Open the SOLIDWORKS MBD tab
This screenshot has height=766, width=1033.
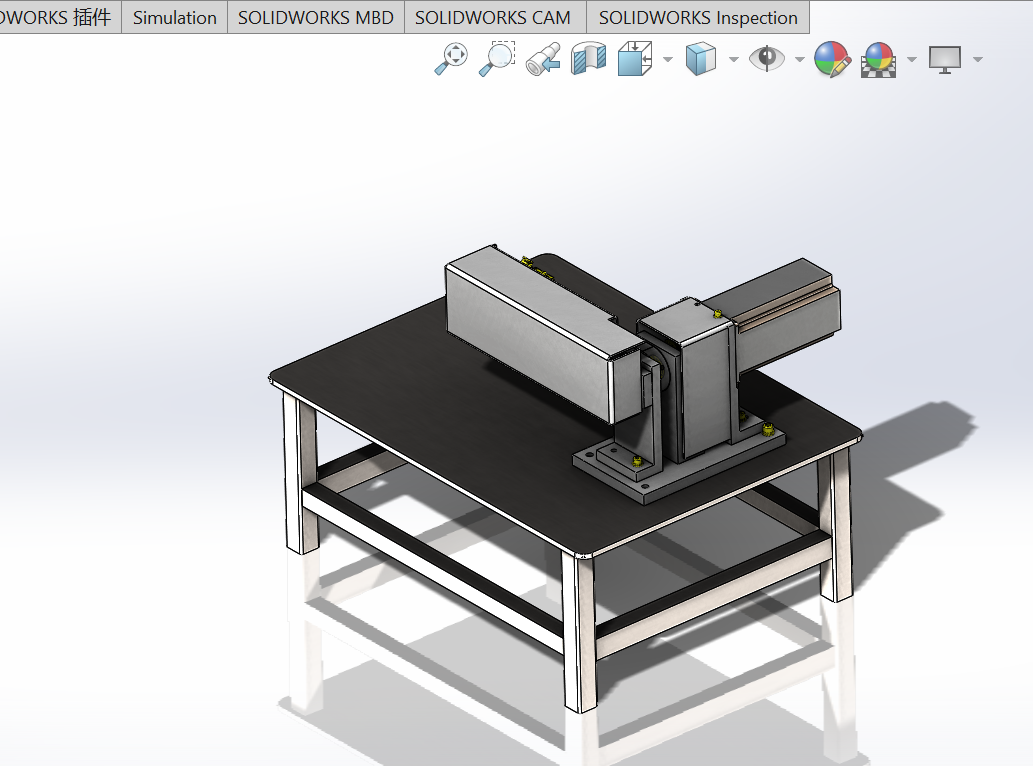[x=316, y=18]
